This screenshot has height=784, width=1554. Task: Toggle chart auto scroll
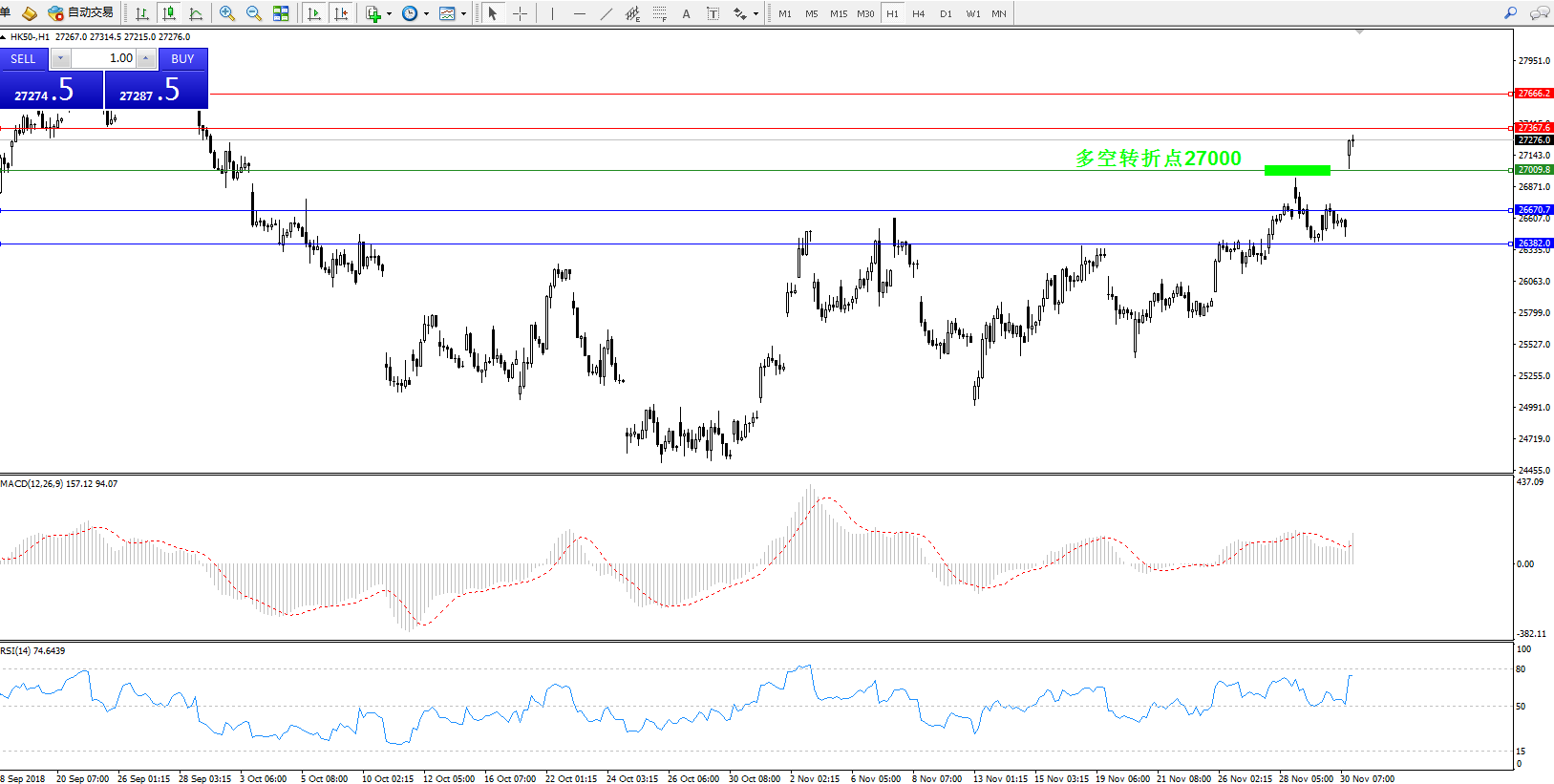click(x=313, y=13)
